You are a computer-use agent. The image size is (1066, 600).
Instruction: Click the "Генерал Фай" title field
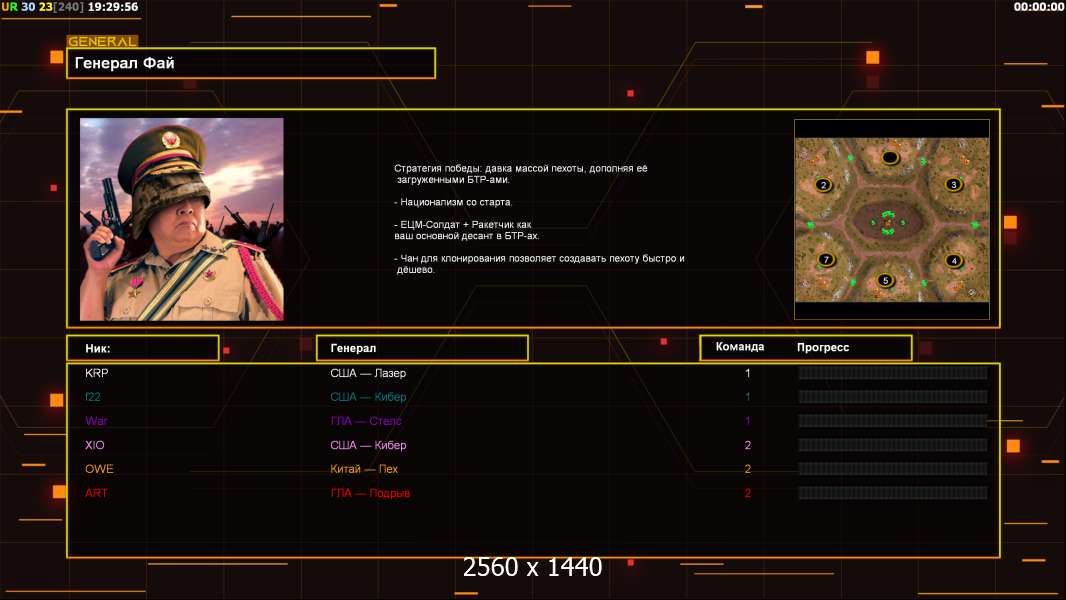pos(251,63)
